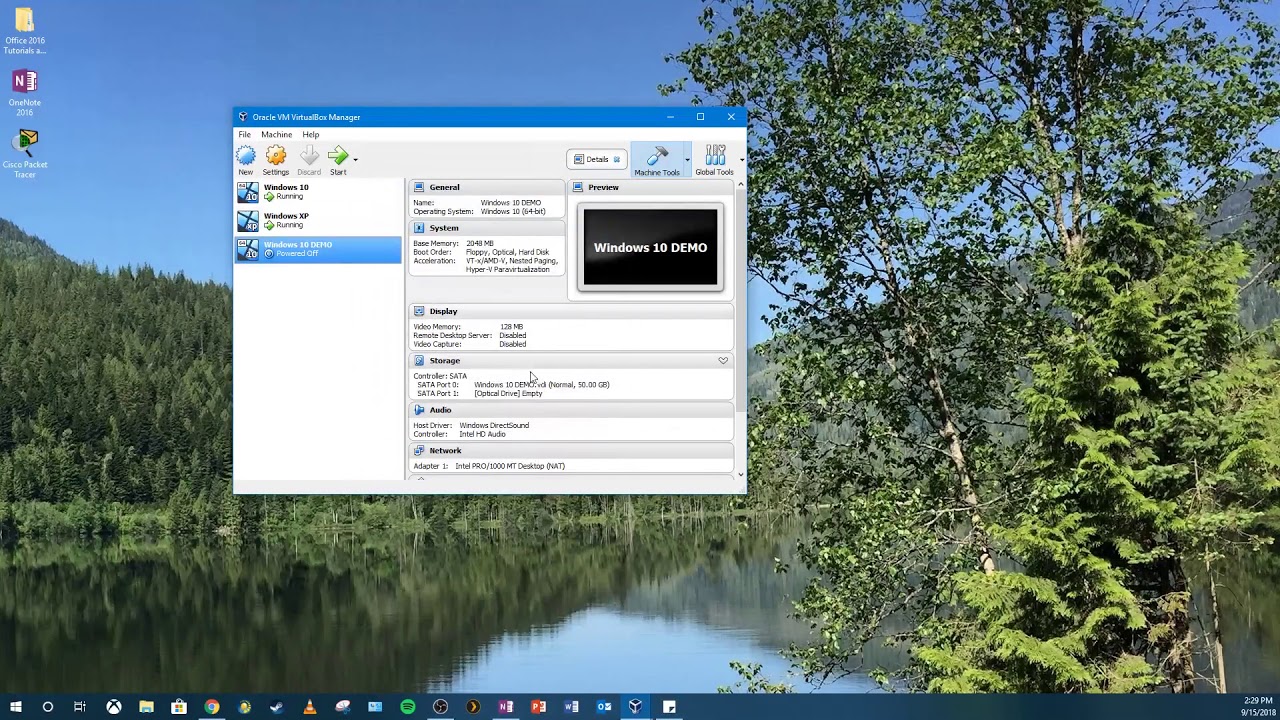1280x720 pixels.
Task: Click 'Windows DirectSound' host driver text
Action: pos(494,425)
